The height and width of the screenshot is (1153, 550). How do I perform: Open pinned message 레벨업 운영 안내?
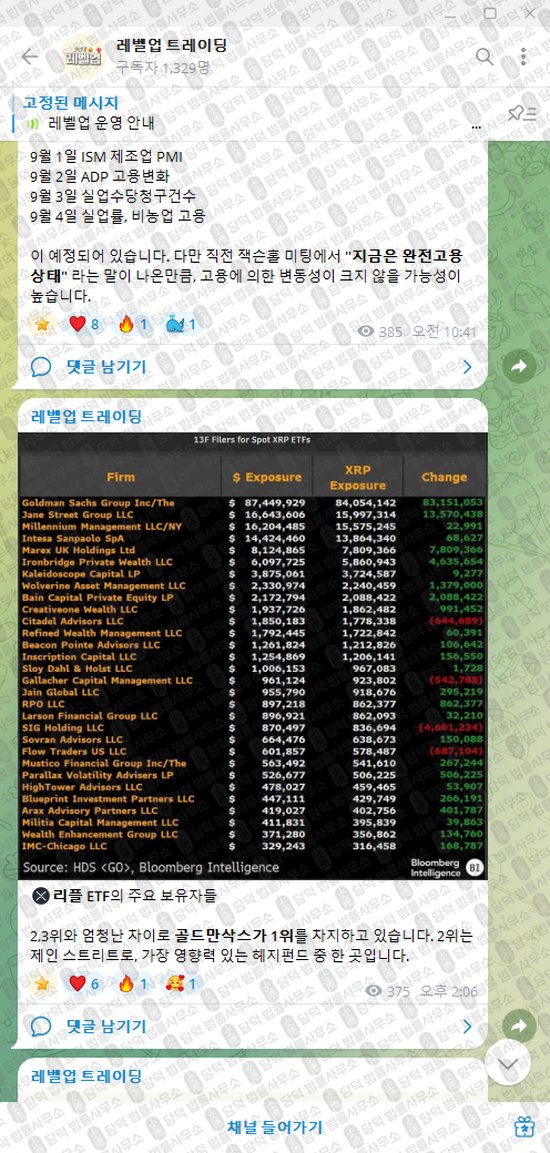101,124
